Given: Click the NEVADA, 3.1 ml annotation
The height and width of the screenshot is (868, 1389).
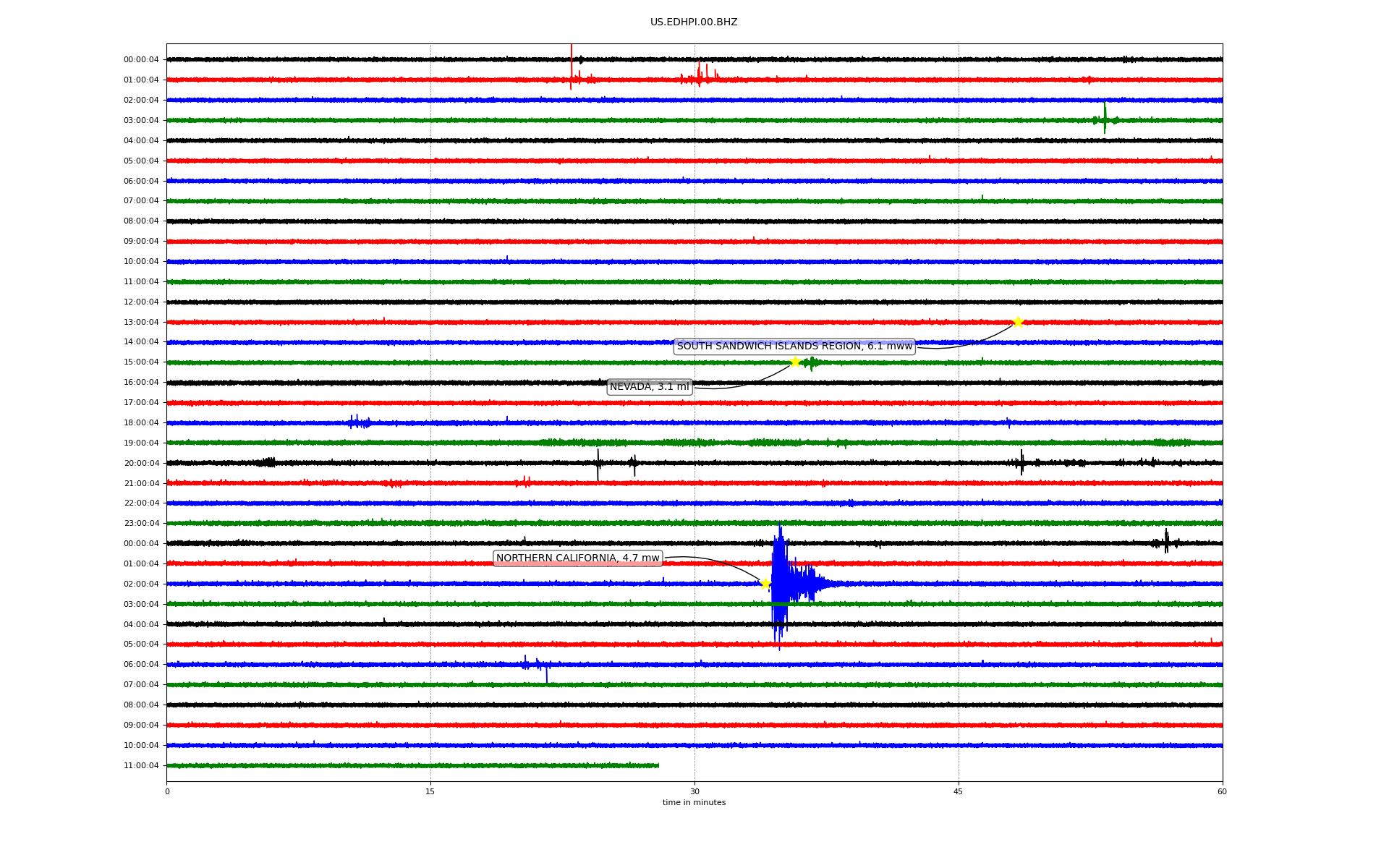Looking at the screenshot, I should (x=649, y=387).
